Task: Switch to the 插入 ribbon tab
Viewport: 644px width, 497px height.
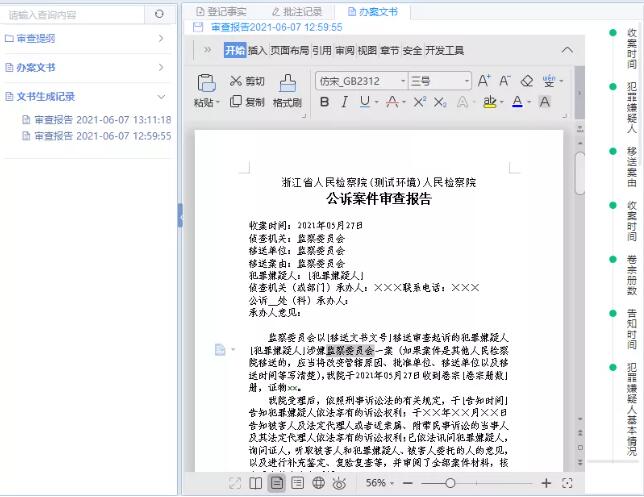Action: [258, 50]
